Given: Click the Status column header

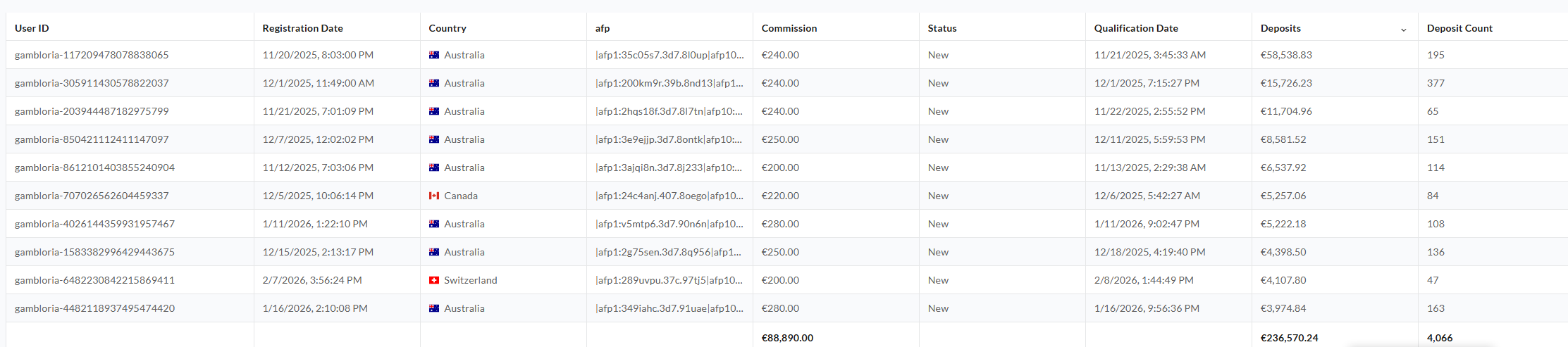Looking at the screenshot, I should click(942, 28).
